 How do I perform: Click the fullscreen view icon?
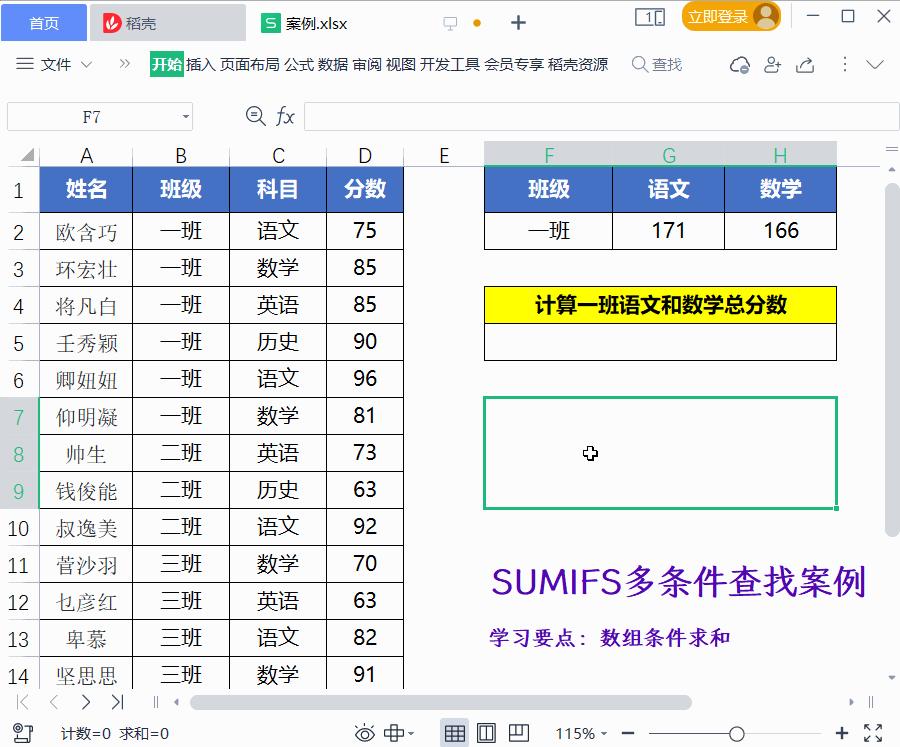[874, 733]
